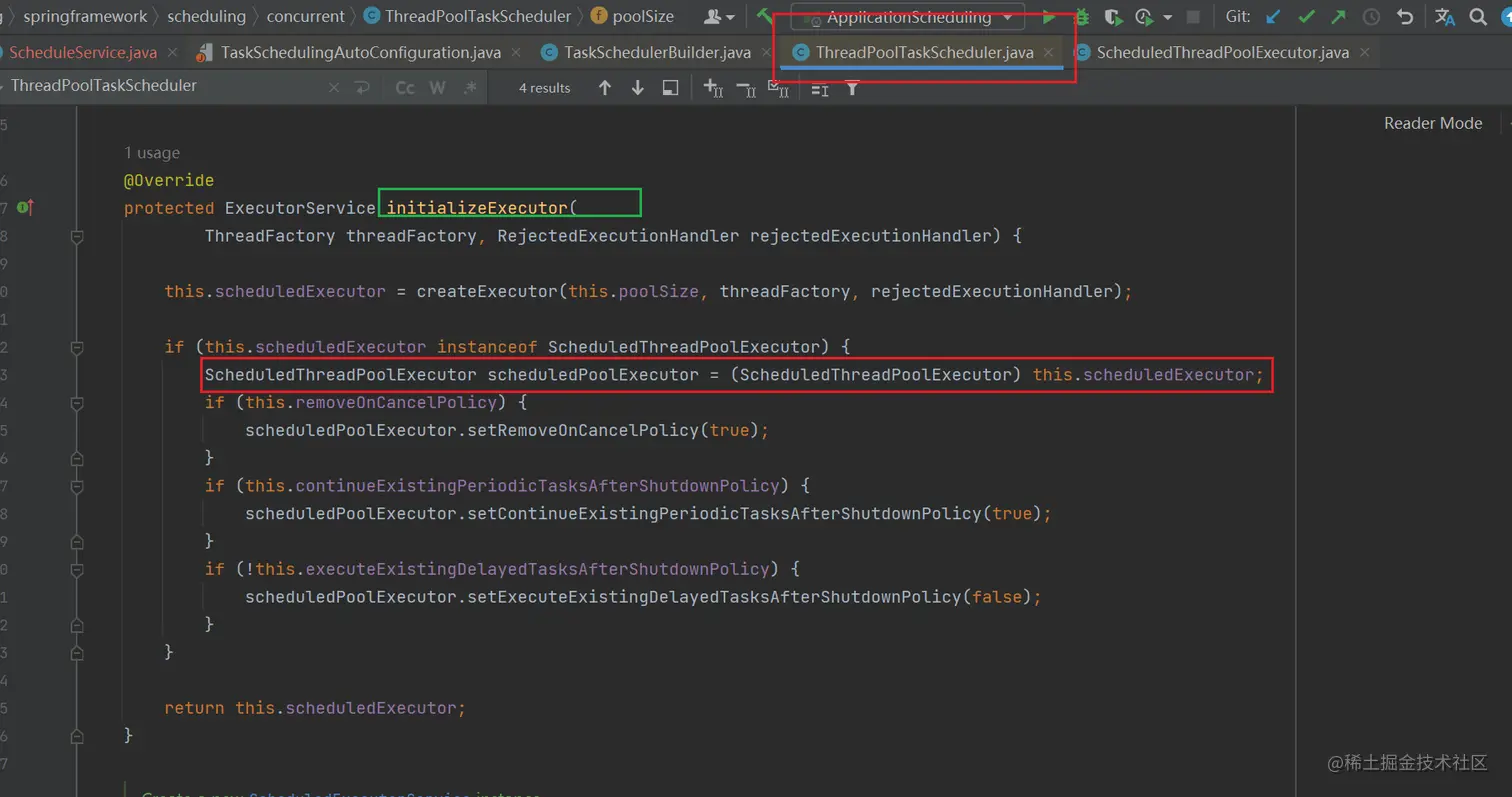Add selection for next occurrence icon
The image size is (1512, 797).
713,88
